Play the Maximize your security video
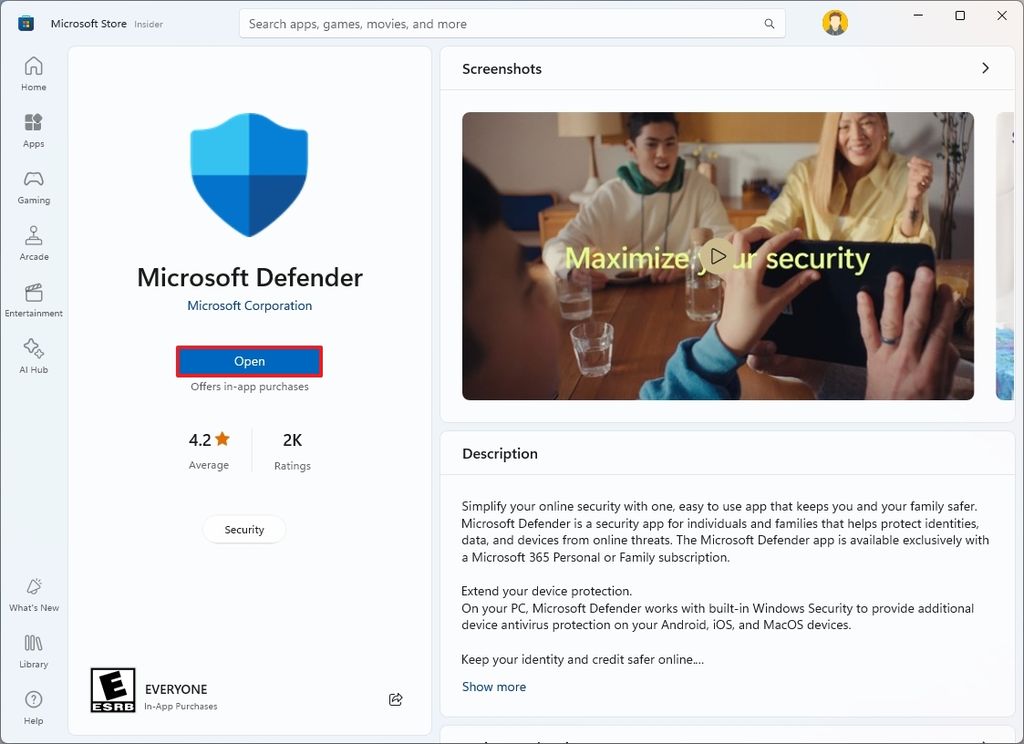 click(718, 256)
